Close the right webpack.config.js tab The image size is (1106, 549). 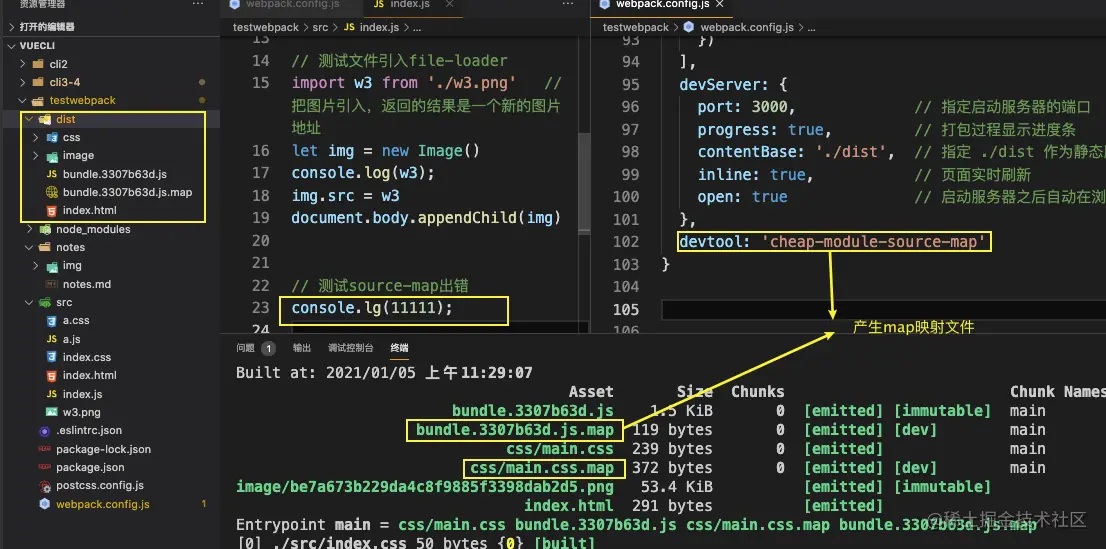coord(719,4)
